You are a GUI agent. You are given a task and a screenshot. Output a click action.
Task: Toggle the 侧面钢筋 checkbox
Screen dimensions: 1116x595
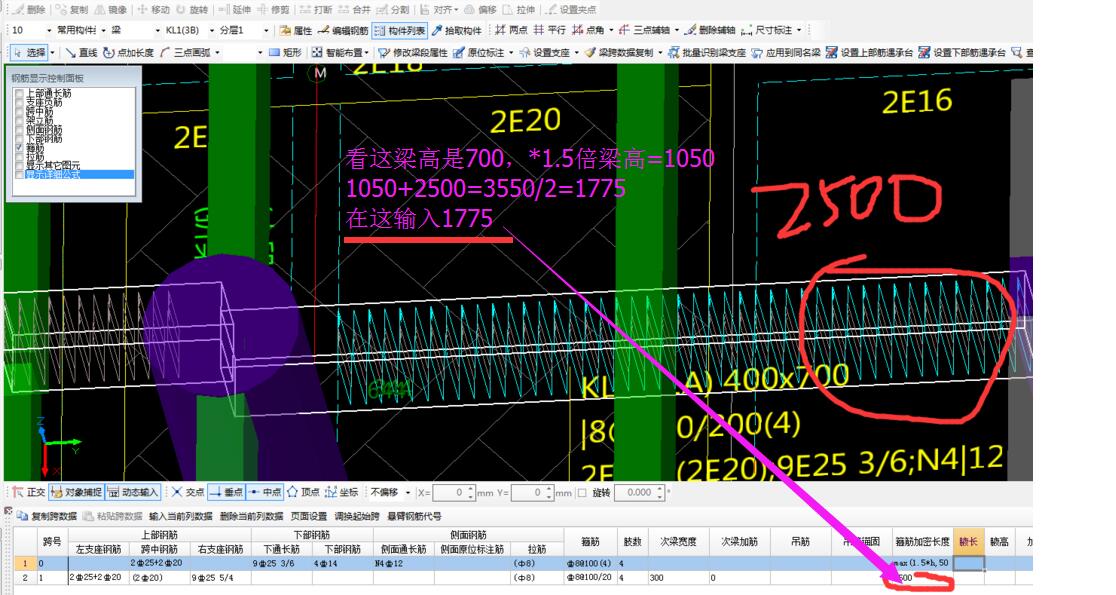coord(19,130)
